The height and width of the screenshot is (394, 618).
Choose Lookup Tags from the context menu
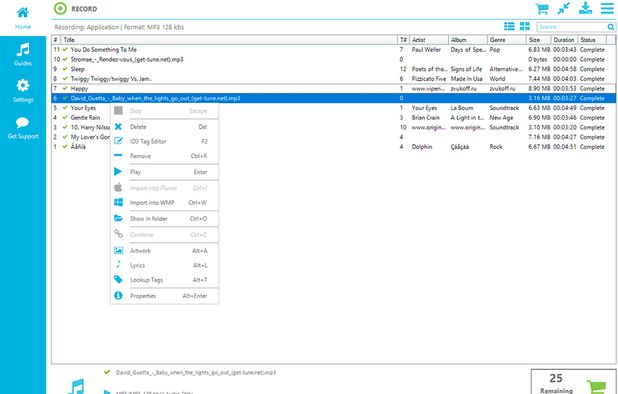click(x=164, y=280)
